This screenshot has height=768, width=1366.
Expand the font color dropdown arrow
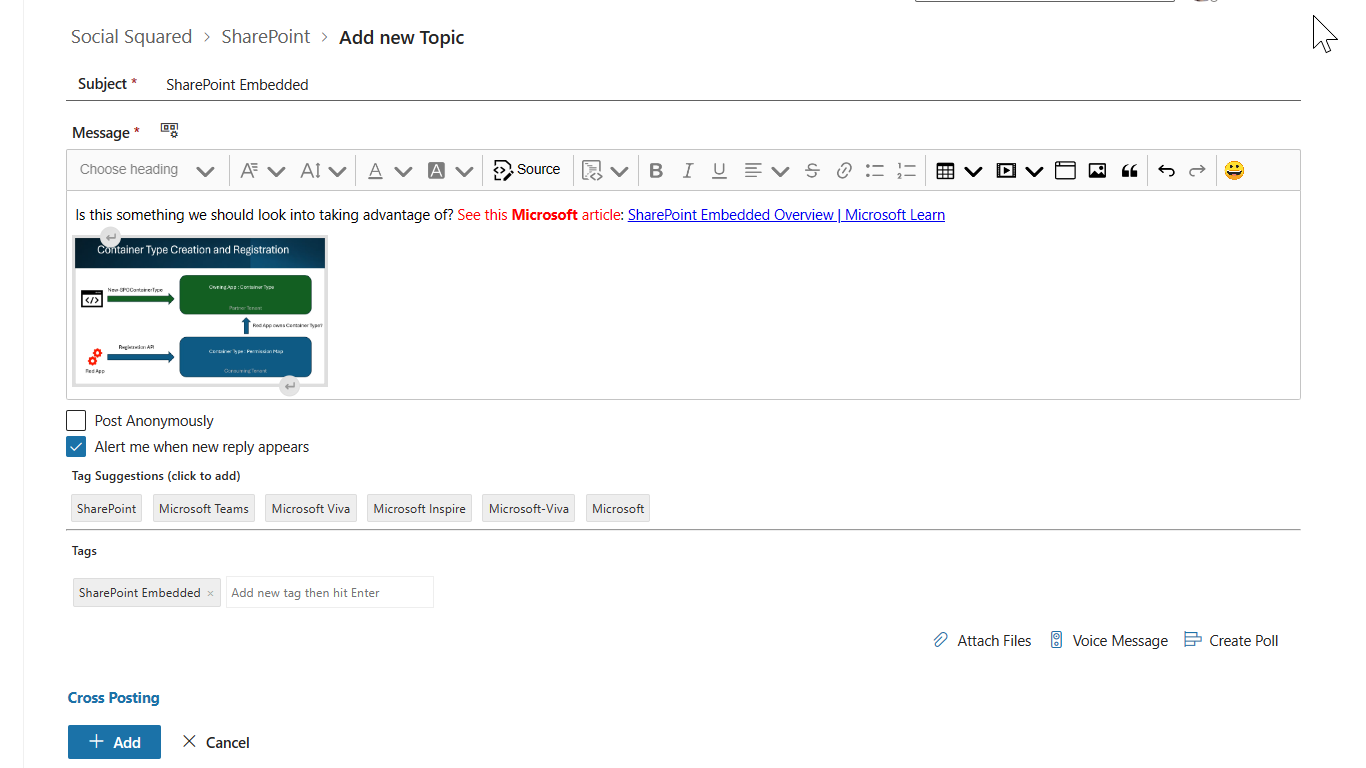click(403, 171)
